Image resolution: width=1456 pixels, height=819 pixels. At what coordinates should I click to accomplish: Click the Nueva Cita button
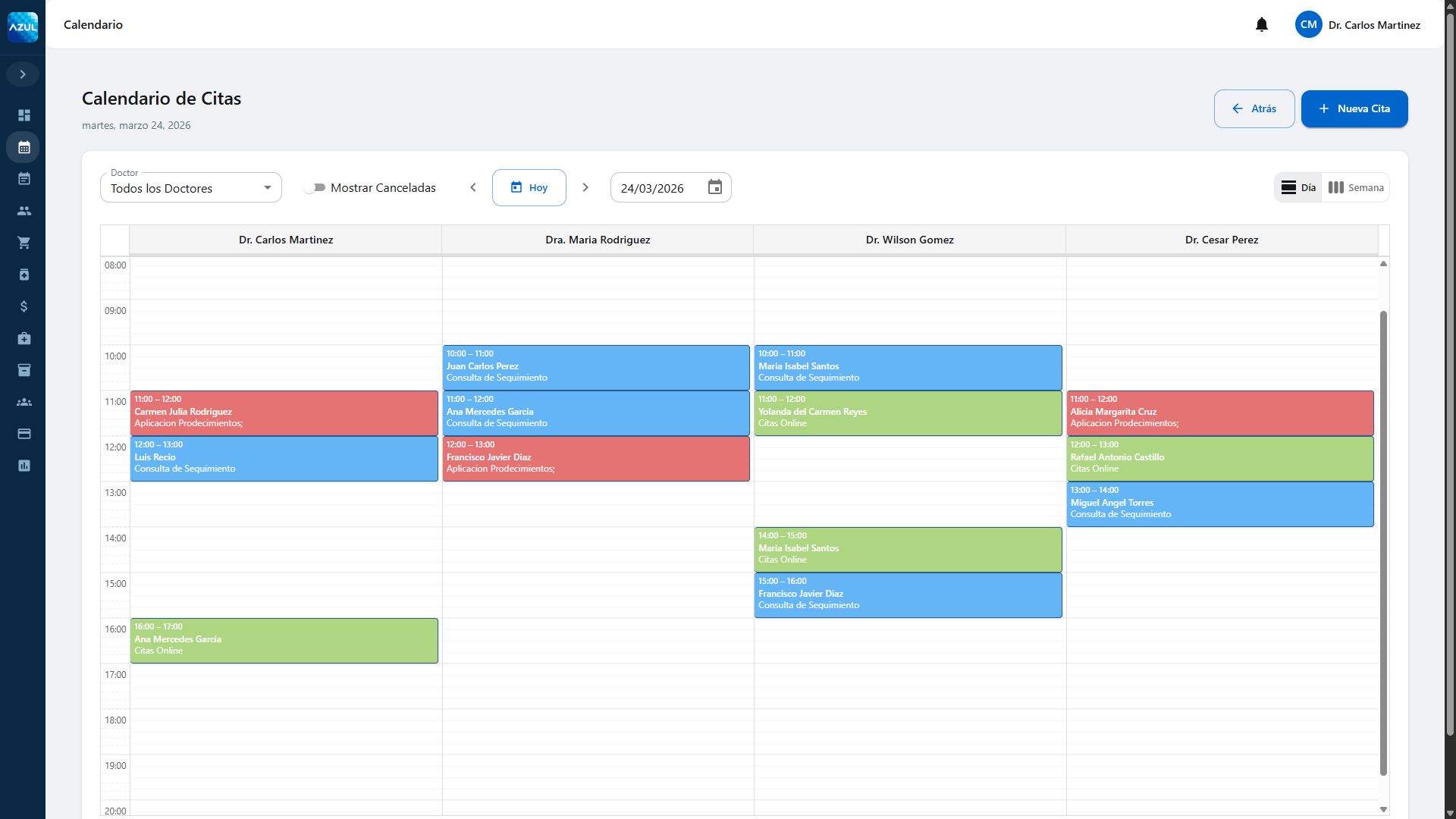[1354, 108]
